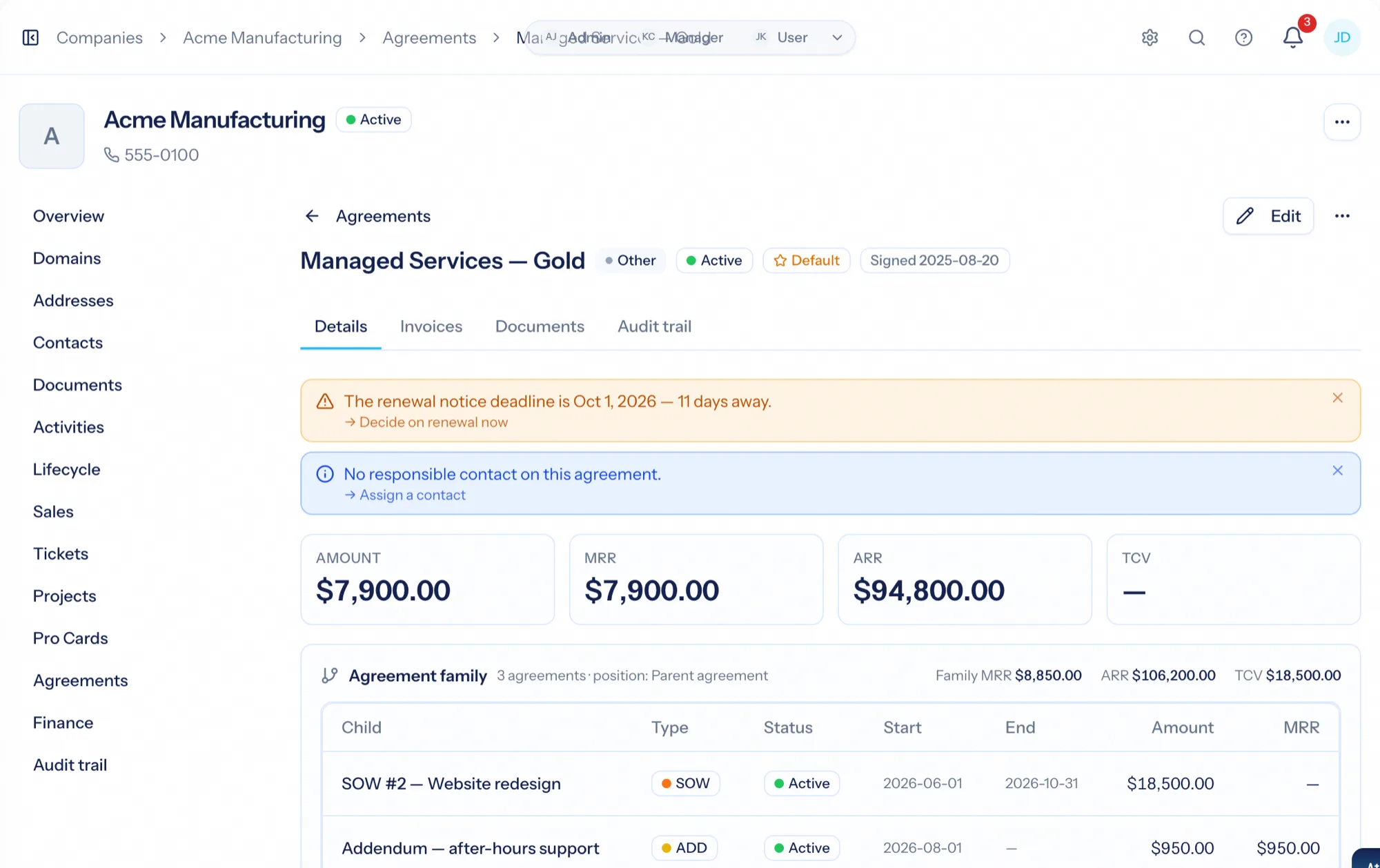This screenshot has width=1380, height=868.
Task: Dismiss the renewal notice deadline warning
Action: click(1337, 398)
